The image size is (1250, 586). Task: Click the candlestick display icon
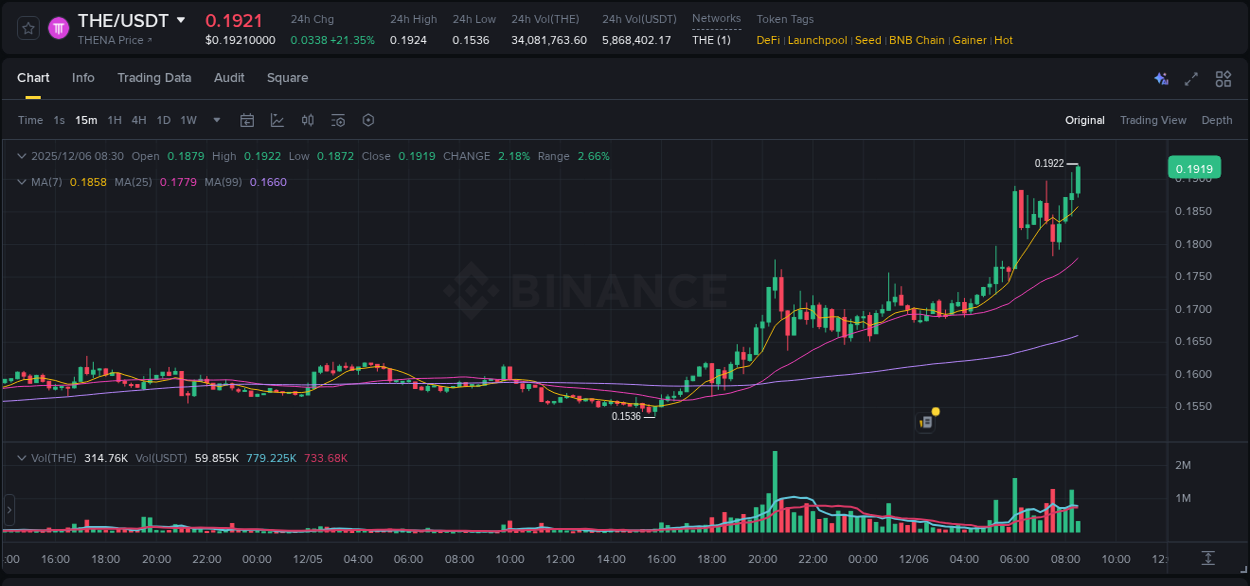(x=308, y=120)
